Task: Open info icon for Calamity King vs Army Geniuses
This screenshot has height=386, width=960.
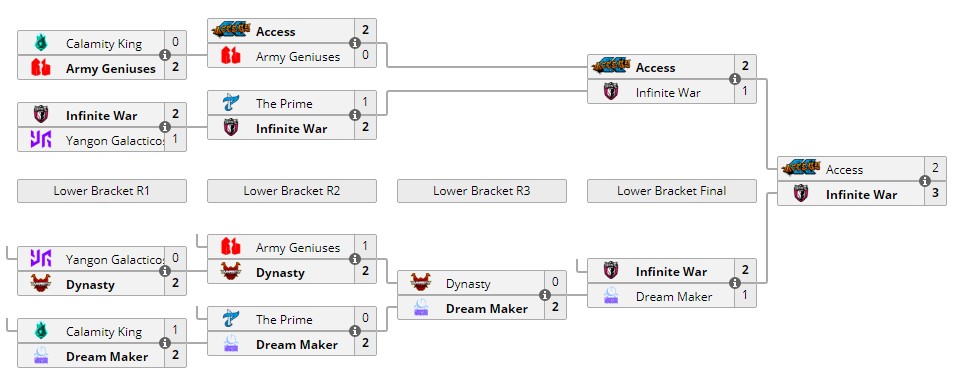Action: click(165, 55)
